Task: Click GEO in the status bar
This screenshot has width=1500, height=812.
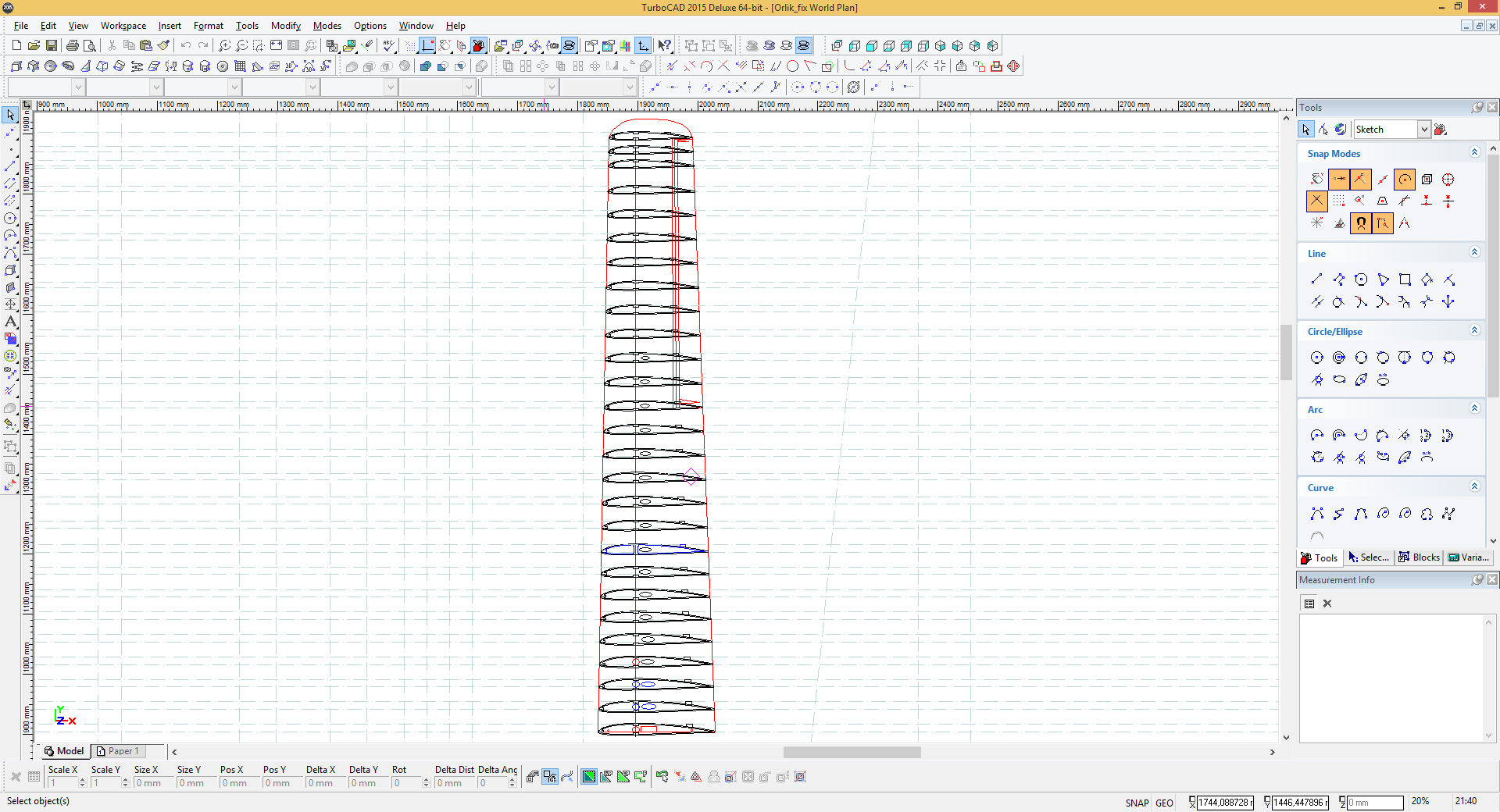Action: [x=1164, y=803]
